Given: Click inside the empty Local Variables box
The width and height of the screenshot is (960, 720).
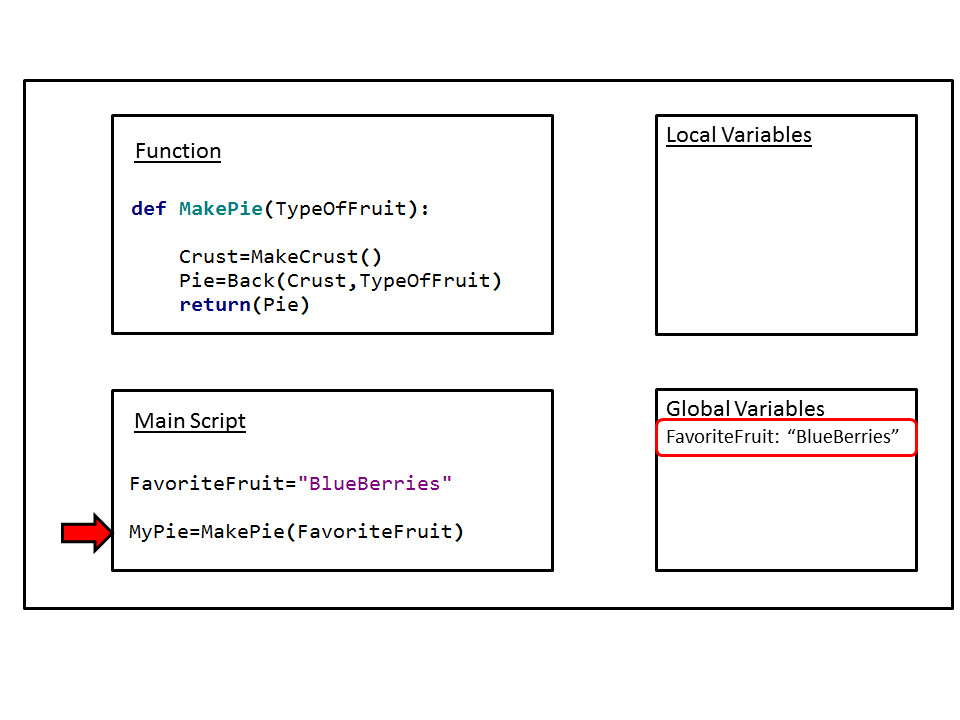Looking at the screenshot, I should 786,240.
